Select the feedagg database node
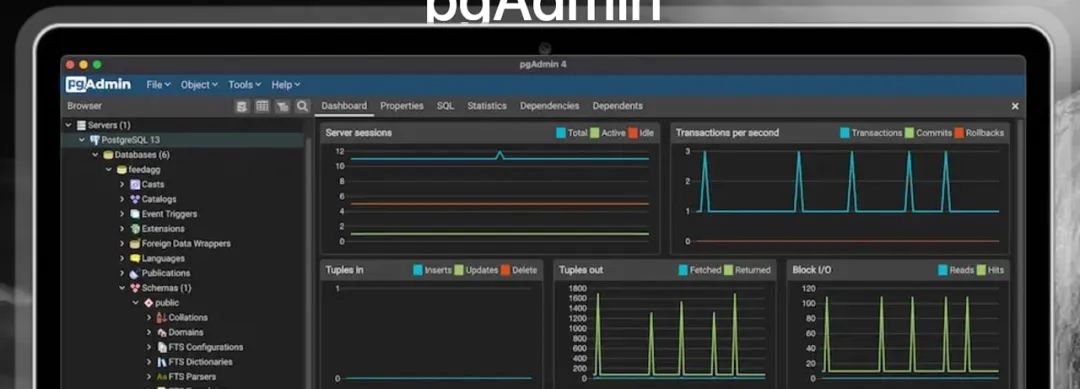The height and width of the screenshot is (389, 1080). 144,169
